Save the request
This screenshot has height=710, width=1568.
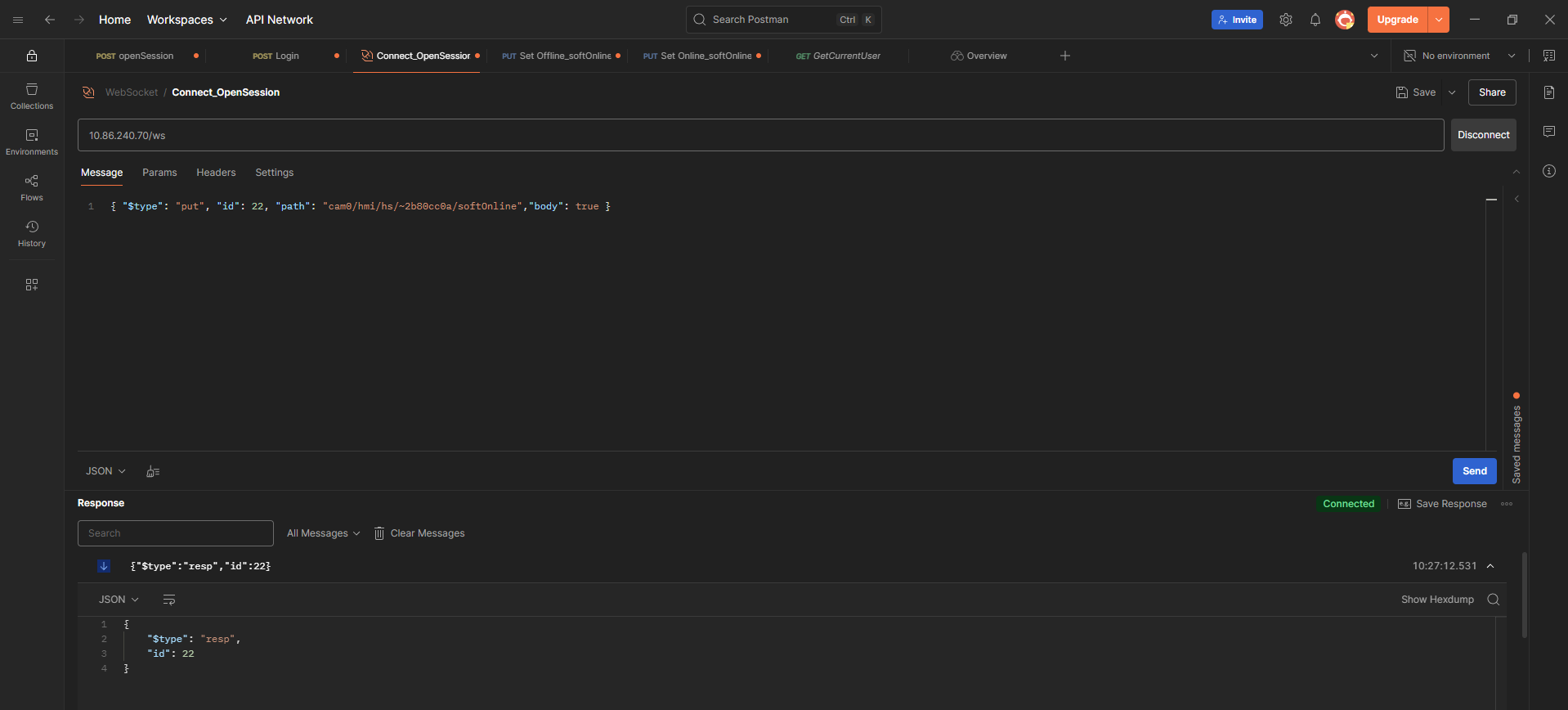(x=1416, y=92)
